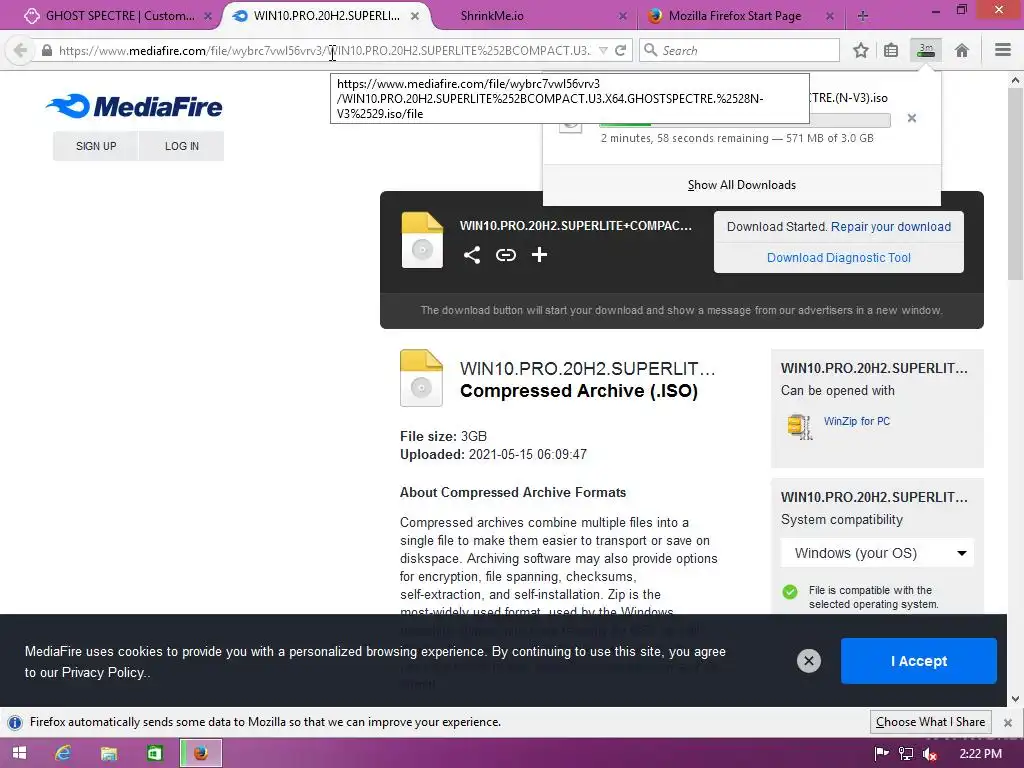Close the Firefox data notification bar
The height and width of the screenshot is (768, 1024).
click(1008, 722)
